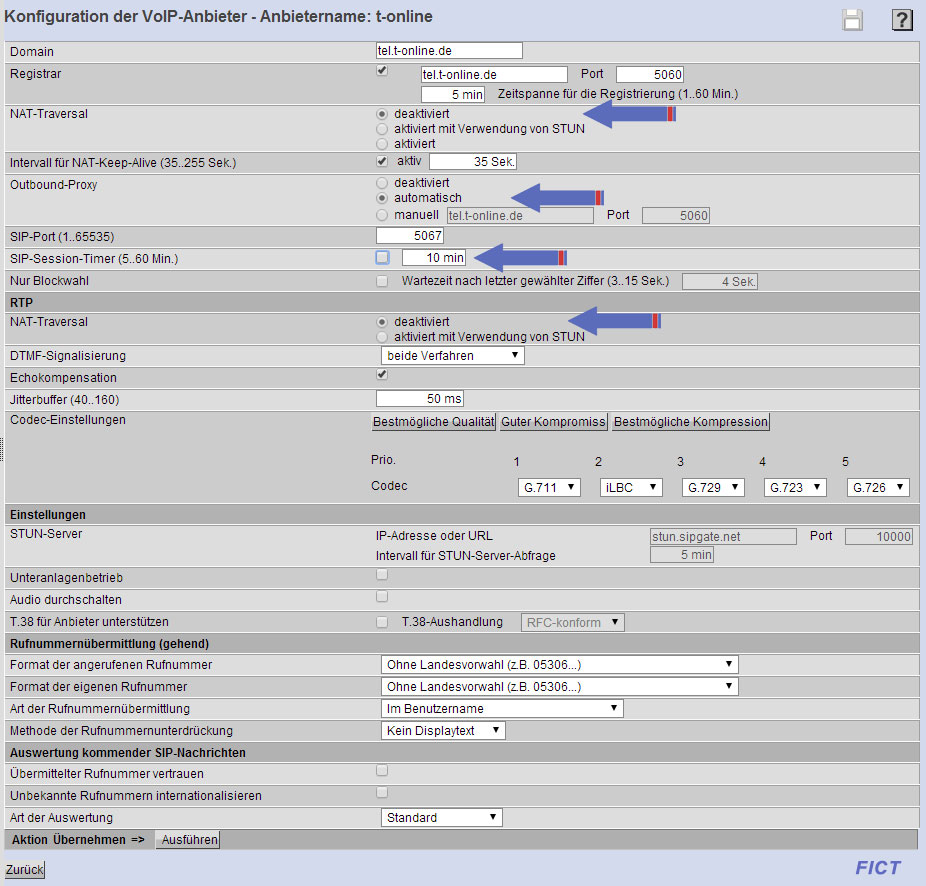Open priority 5 codec dropdown G.726
926x886 pixels.
coord(878,487)
